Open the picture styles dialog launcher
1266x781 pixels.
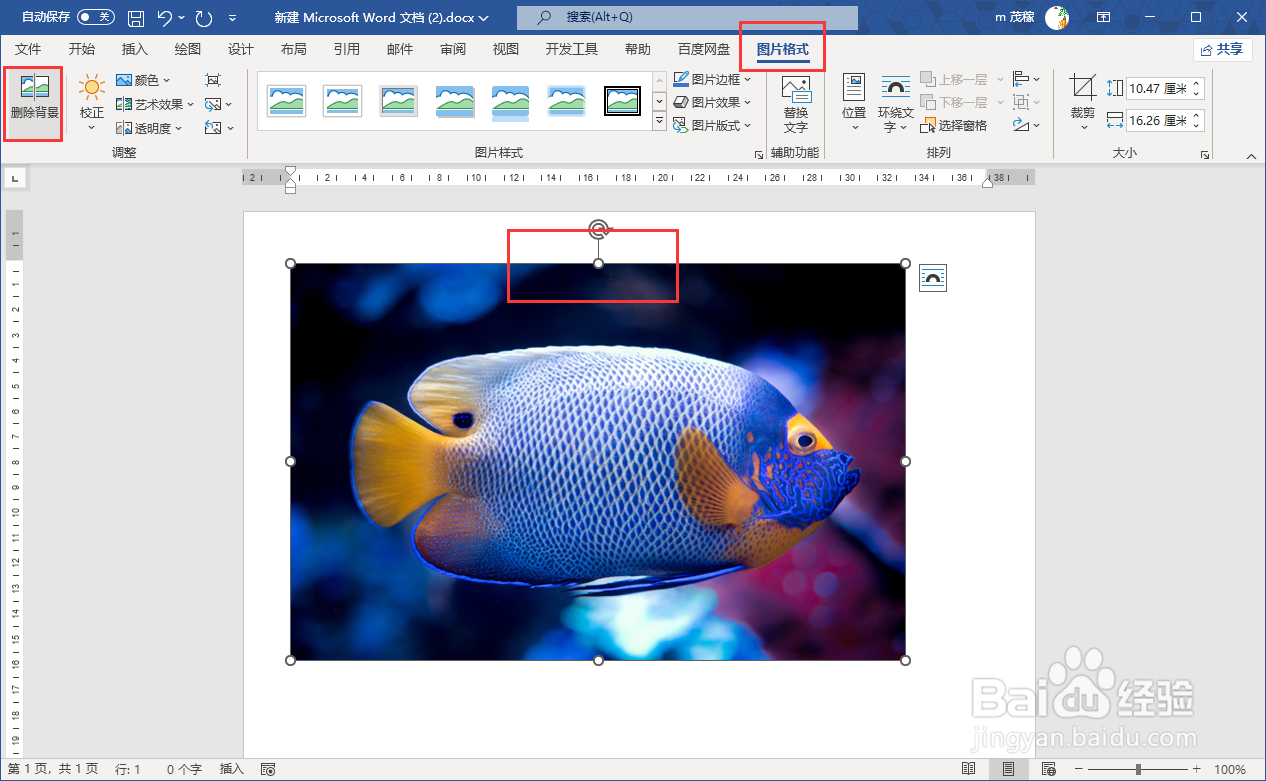tap(758, 155)
